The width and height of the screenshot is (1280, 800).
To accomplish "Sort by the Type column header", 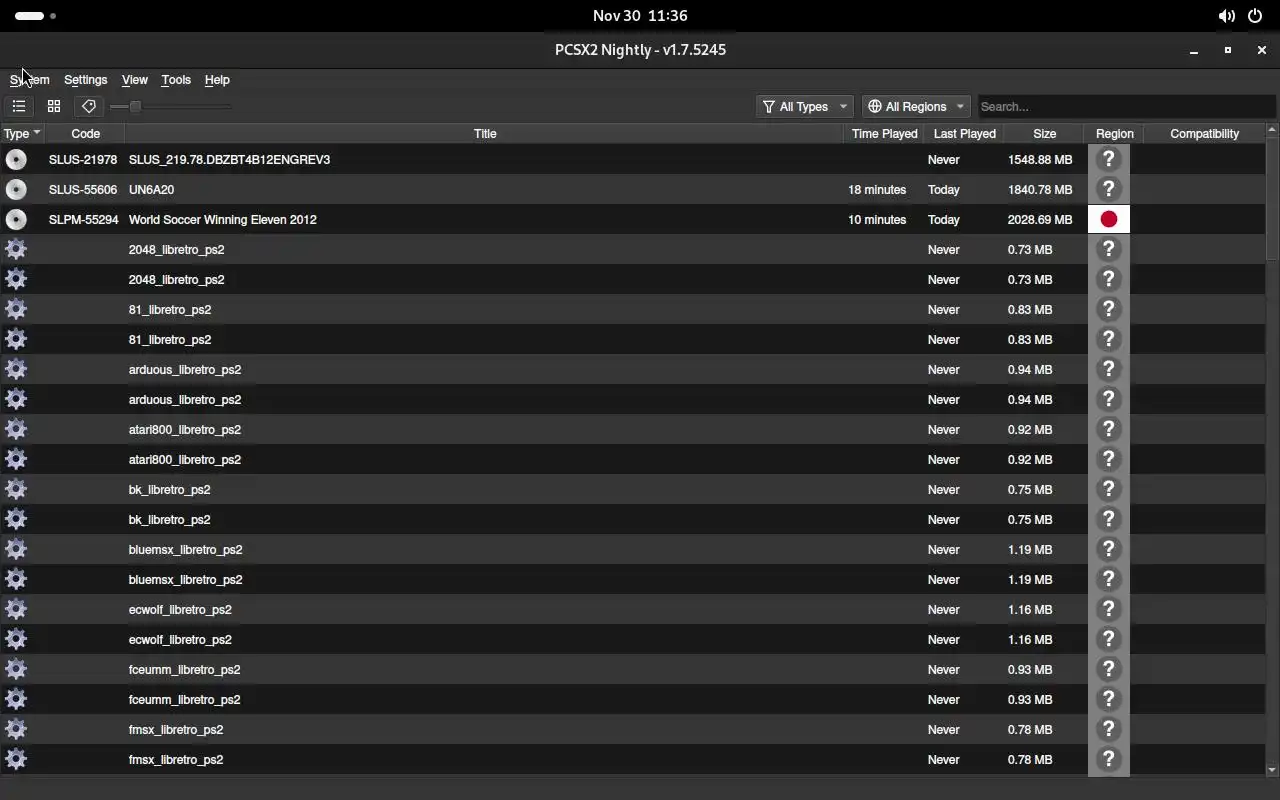I will point(22,133).
